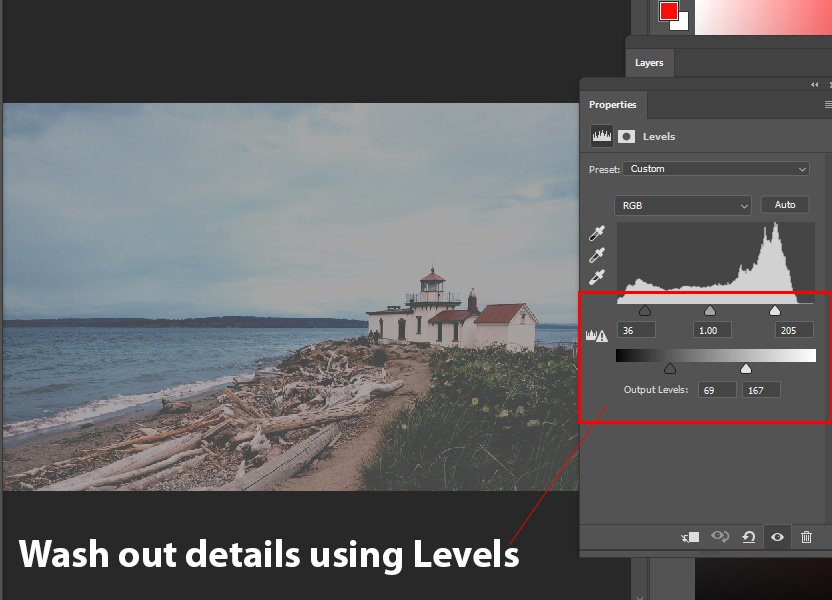Open the Properties panel menu icon
Image resolution: width=832 pixels, height=600 pixels.
(x=828, y=105)
